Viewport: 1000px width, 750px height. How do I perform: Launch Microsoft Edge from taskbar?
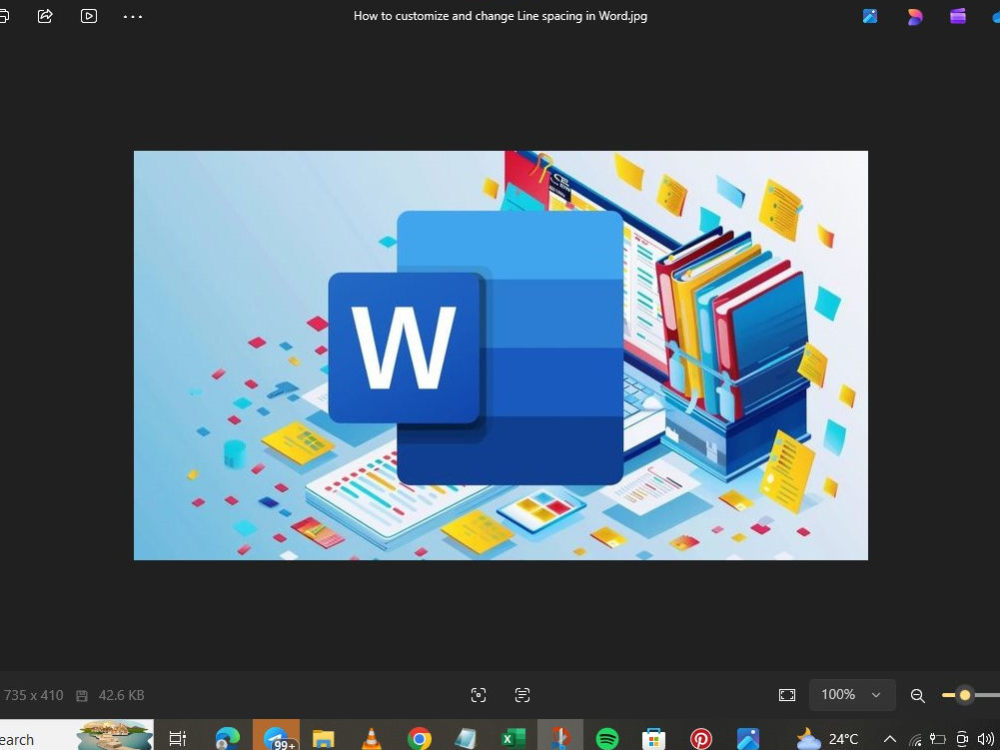click(x=228, y=739)
